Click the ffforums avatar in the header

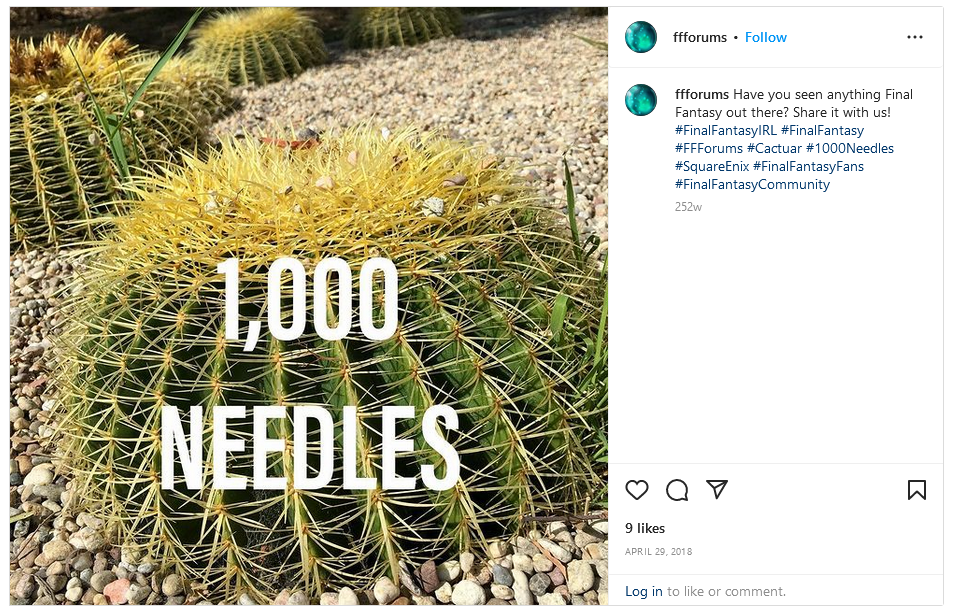tap(641, 37)
